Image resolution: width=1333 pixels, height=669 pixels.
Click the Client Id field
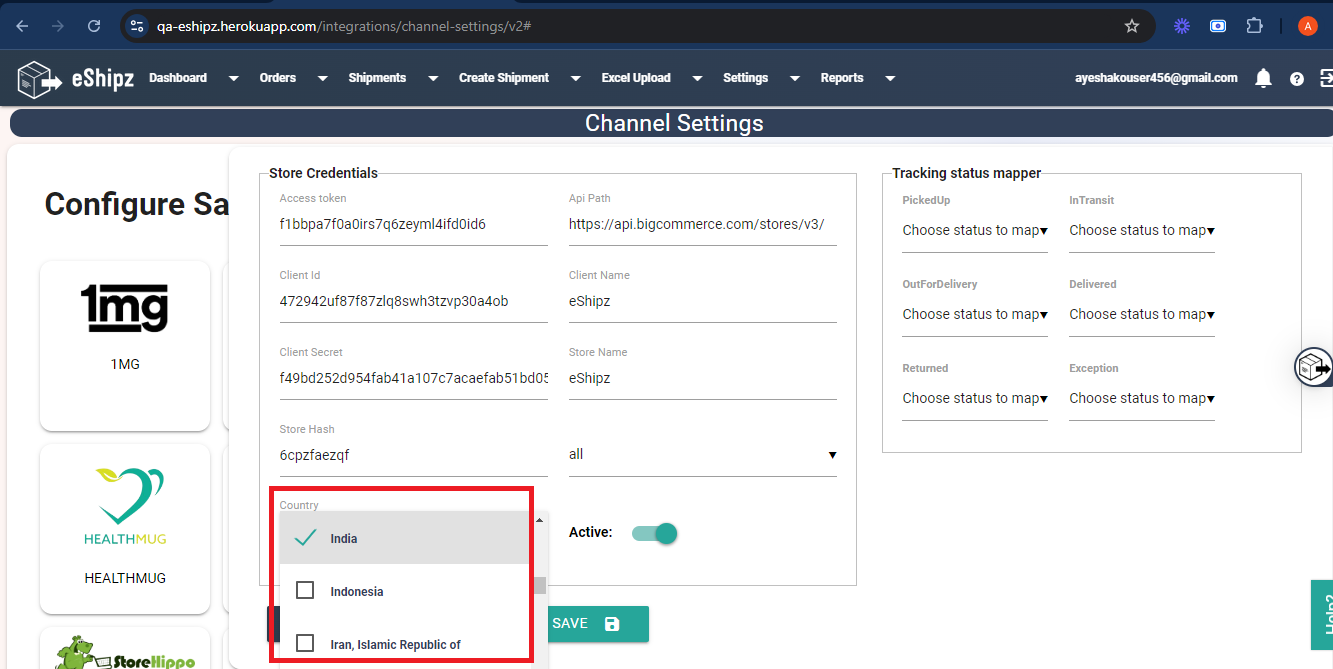point(414,302)
